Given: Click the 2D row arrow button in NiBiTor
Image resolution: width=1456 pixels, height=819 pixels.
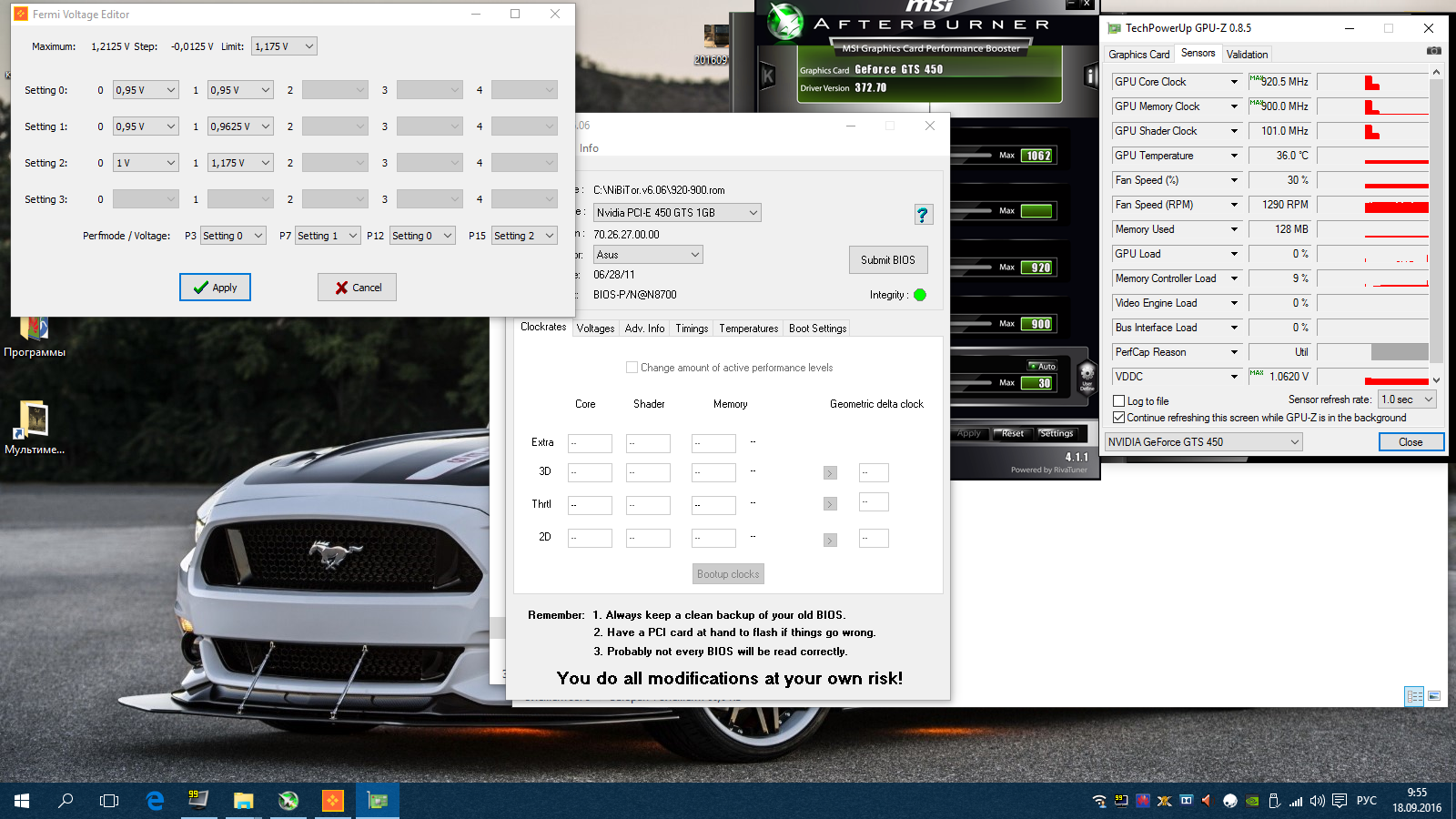Looking at the screenshot, I should tap(830, 541).
